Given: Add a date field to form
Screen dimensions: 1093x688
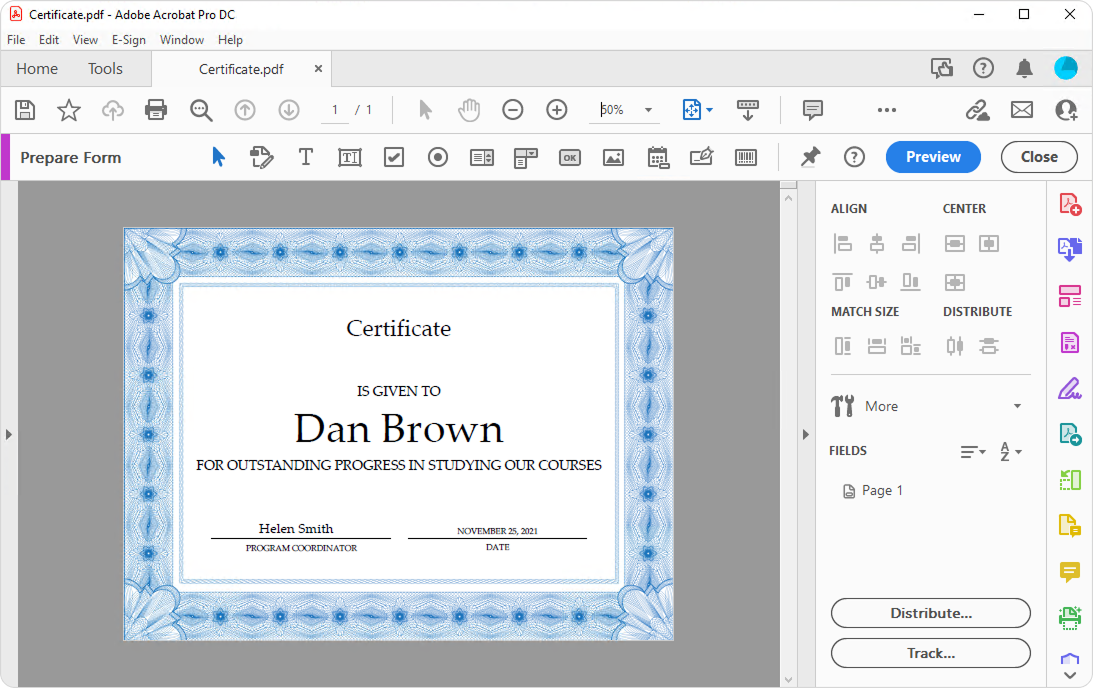Looking at the screenshot, I should [x=658, y=157].
